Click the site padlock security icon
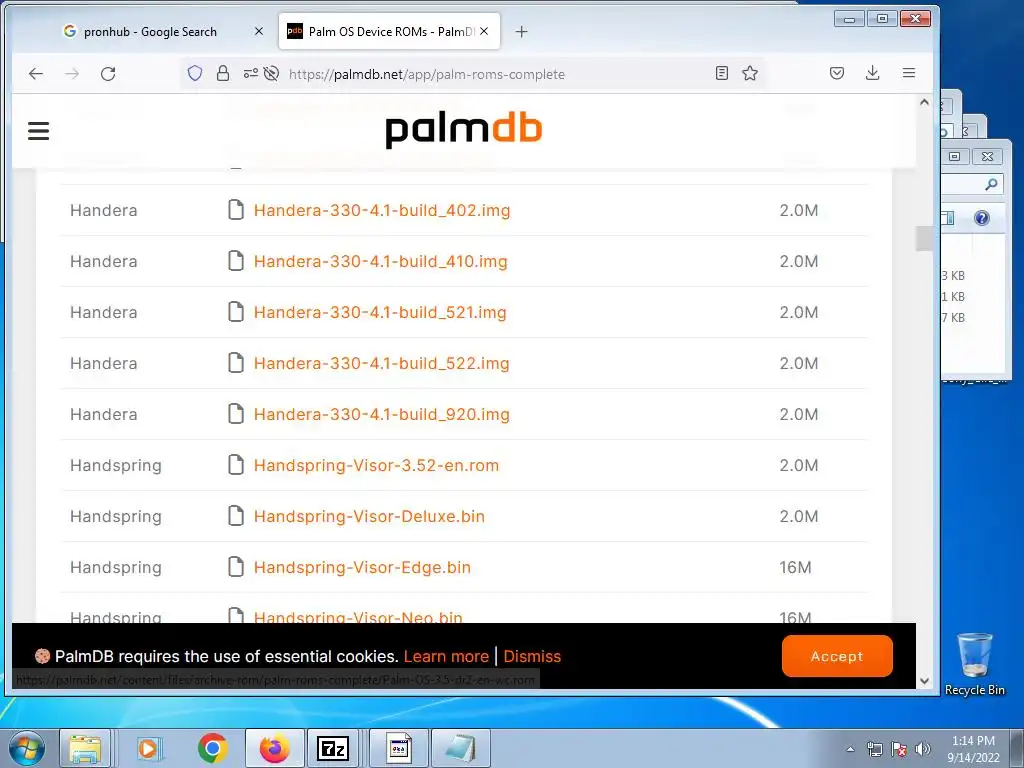 pyautogui.click(x=223, y=73)
